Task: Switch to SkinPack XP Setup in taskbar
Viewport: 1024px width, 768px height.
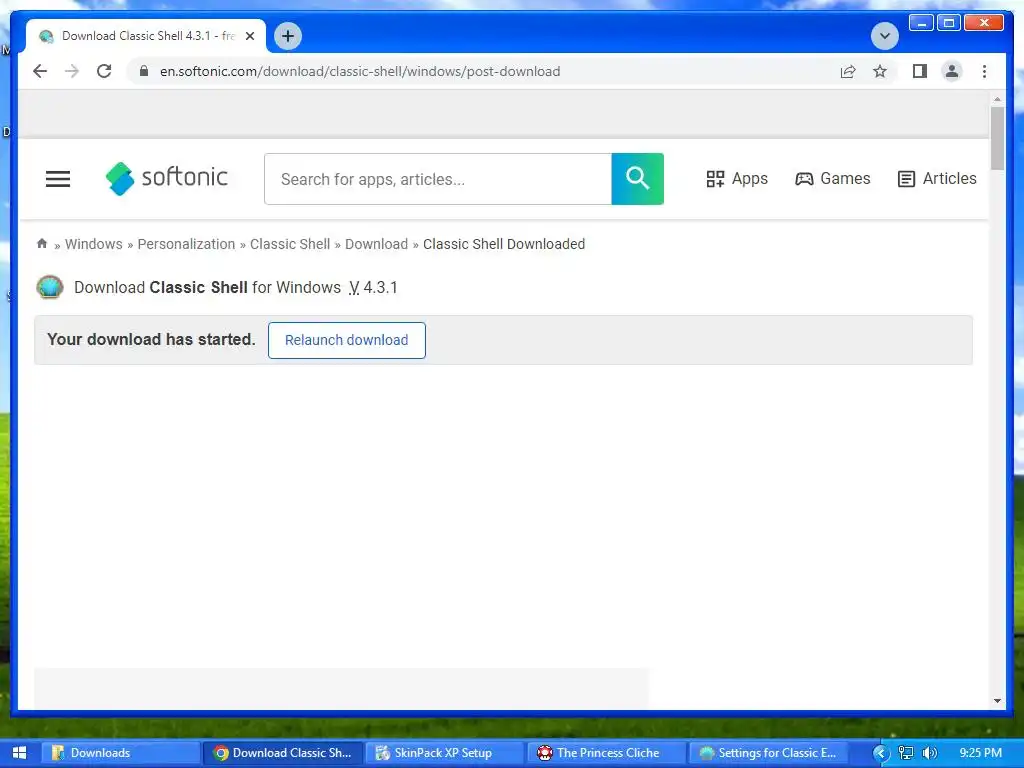Action: click(x=443, y=753)
